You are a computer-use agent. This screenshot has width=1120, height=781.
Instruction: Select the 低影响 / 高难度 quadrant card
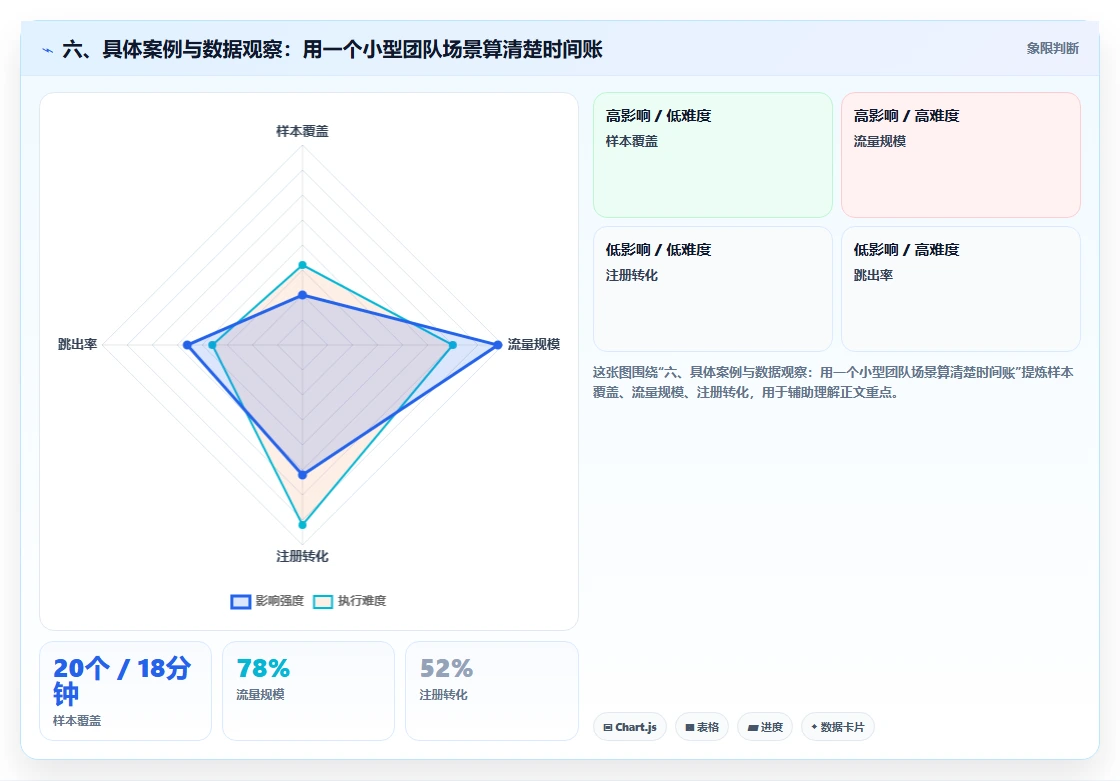tap(961, 289)
